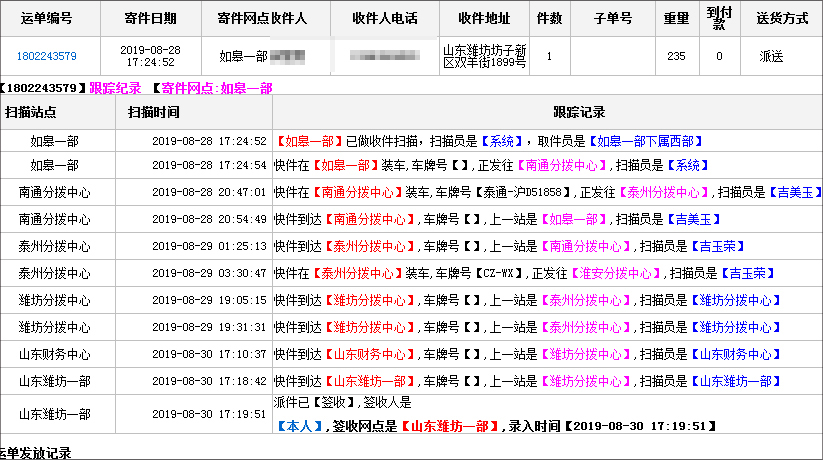Click the 送货方式 column header
The width and height of the screenshot is (823, 460).
pos(782,18)
